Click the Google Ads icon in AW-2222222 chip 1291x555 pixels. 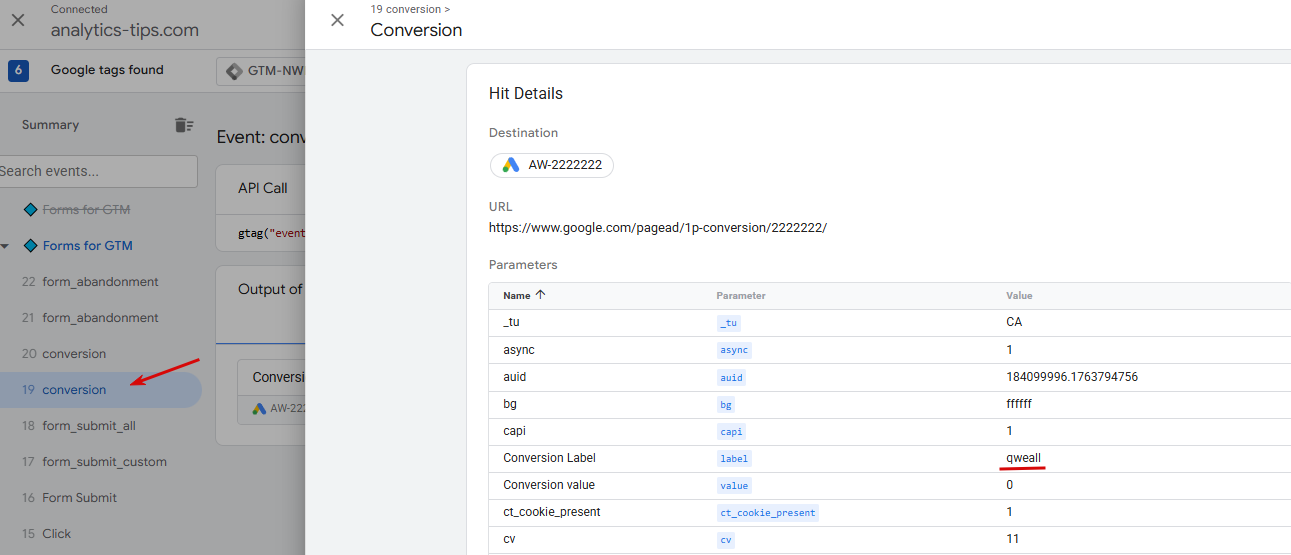click(x=511, y=165)
